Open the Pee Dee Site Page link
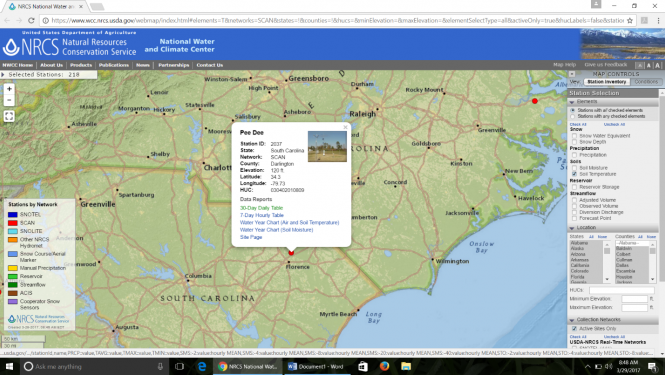Screen dimensions: 665x375 coord(251,237)
